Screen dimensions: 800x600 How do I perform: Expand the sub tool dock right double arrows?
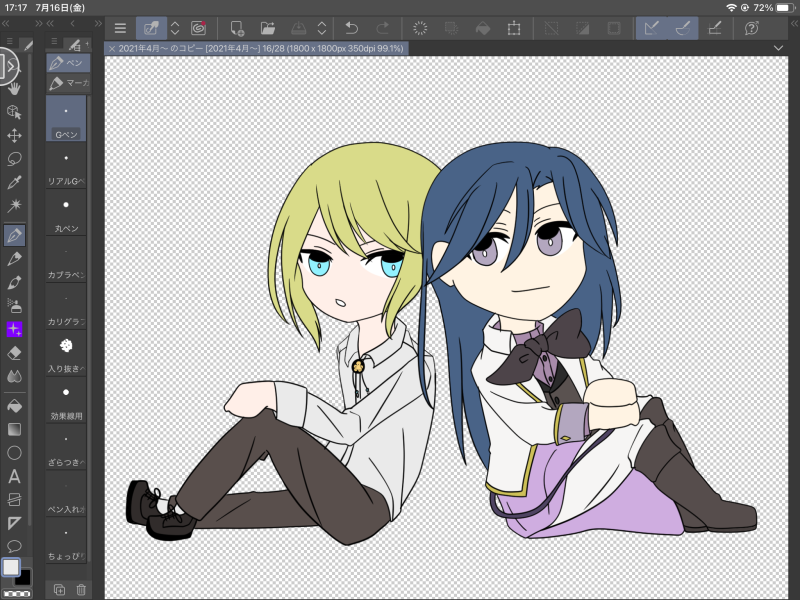(98, 23)
